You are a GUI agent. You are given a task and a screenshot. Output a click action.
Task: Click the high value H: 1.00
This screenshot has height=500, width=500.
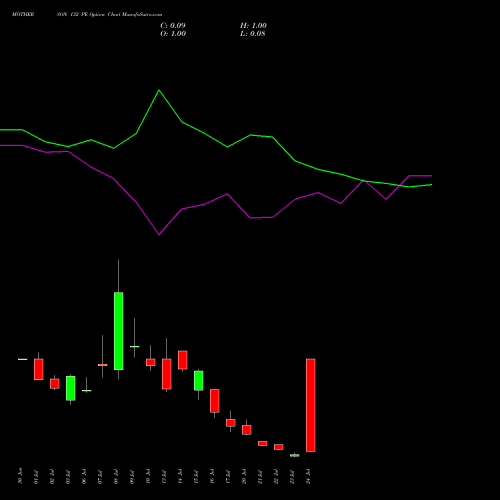click(253, 26)
